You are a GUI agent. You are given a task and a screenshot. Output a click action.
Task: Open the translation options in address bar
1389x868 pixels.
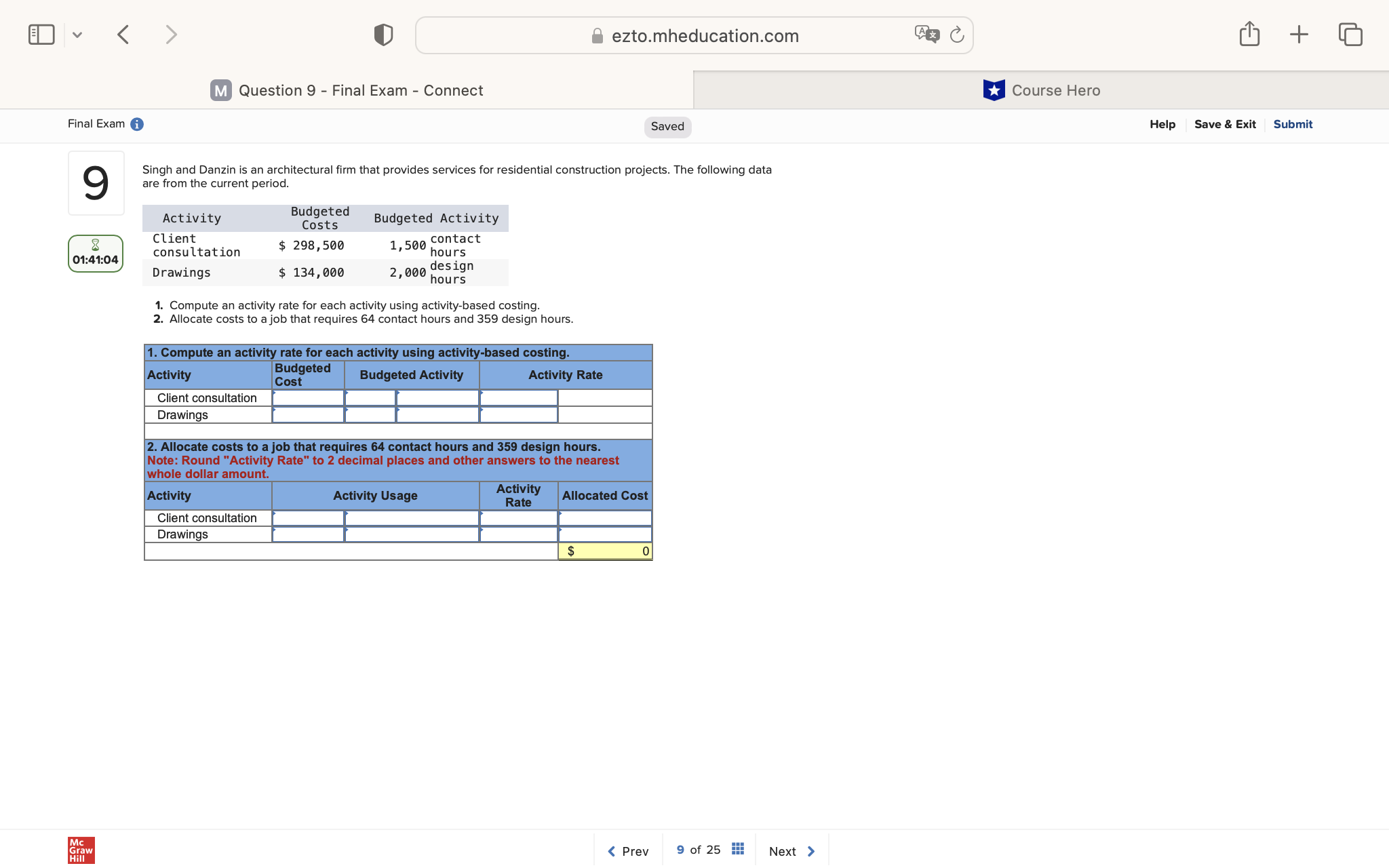pos(926,33)
